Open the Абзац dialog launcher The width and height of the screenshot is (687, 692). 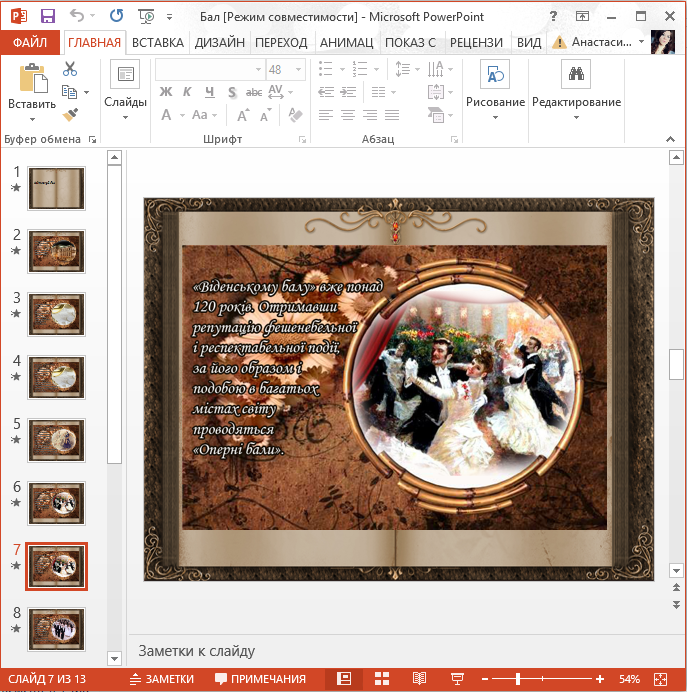[x=454, y=139]
